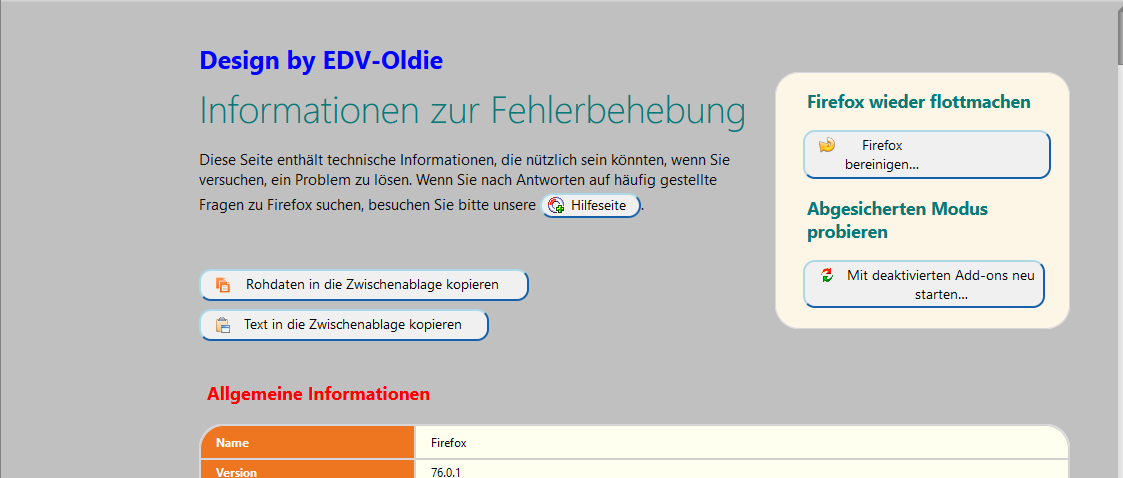Image resolution: width=1123 pixels, height=478 pixels.
Task: Copy Text in die Zwischenablage
Action: click(x=344, y=325)
